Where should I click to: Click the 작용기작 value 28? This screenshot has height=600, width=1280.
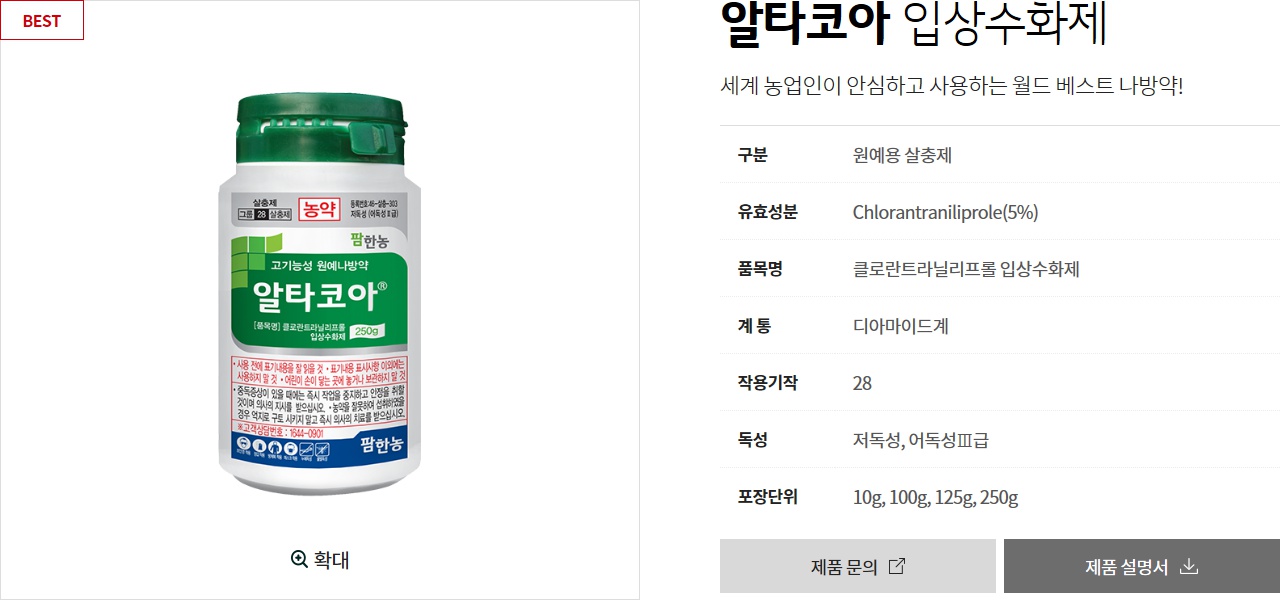(862, 383)
